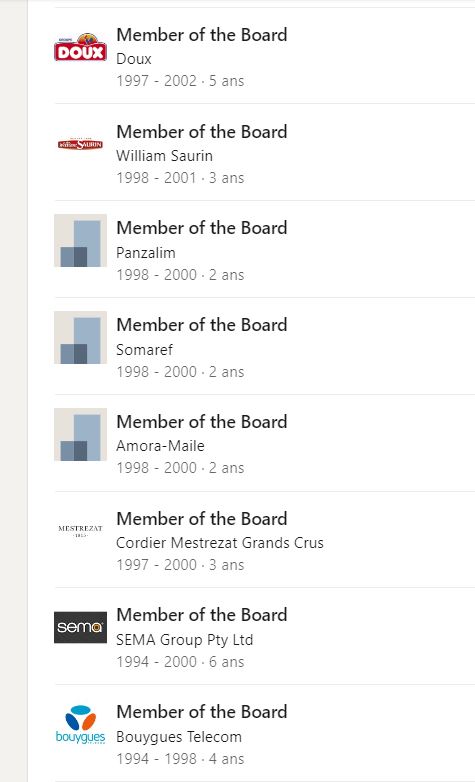This screenshot has width=475, height=782.
Task: Select the Somaref placeholder logo
Action: coord(80,337)
